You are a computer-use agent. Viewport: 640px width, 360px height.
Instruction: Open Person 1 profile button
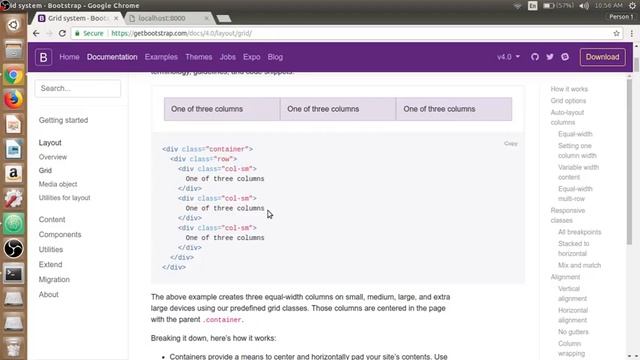pos(621,17)
